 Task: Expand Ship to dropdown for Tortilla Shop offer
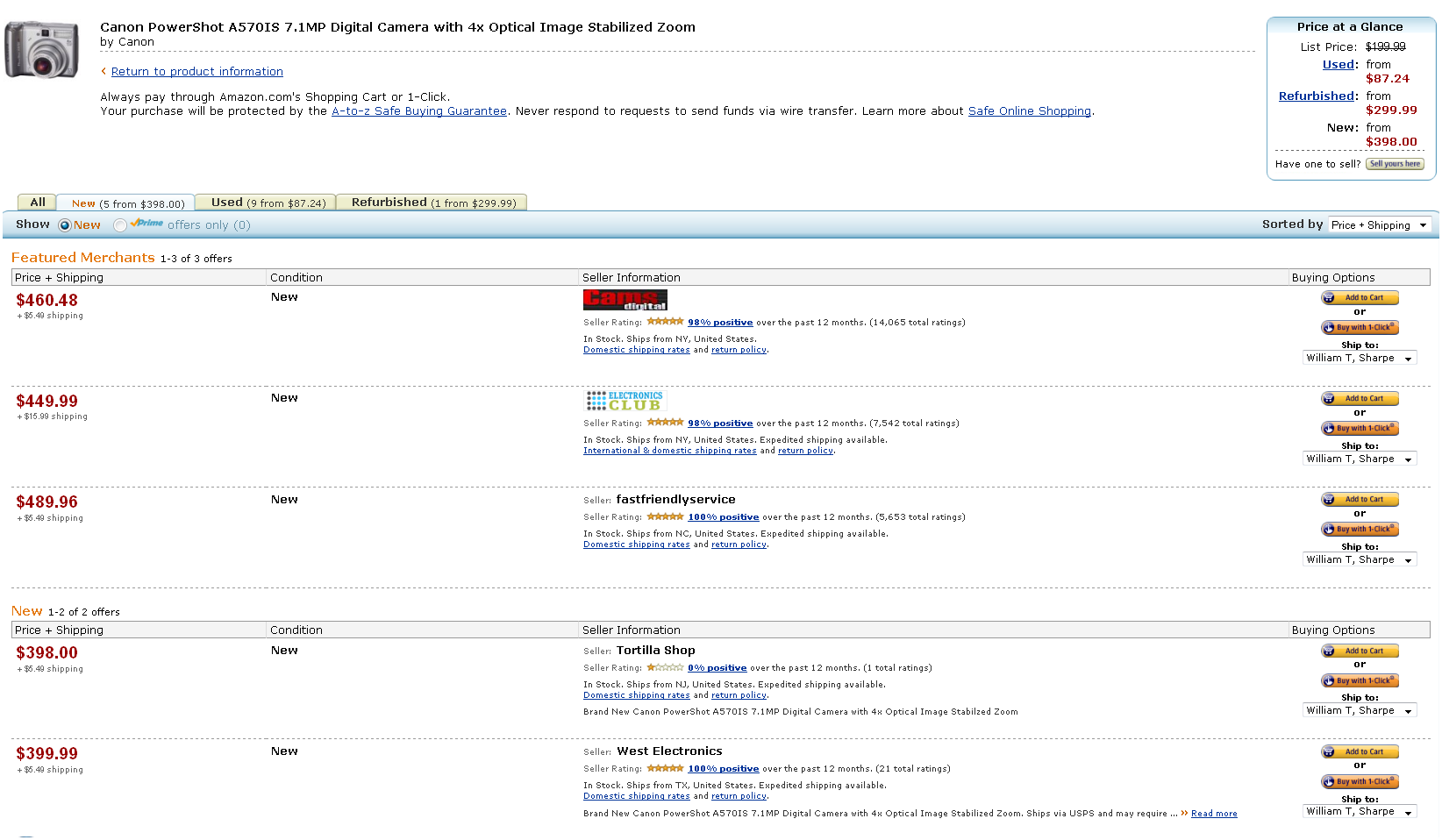[x=1359, y=711]
